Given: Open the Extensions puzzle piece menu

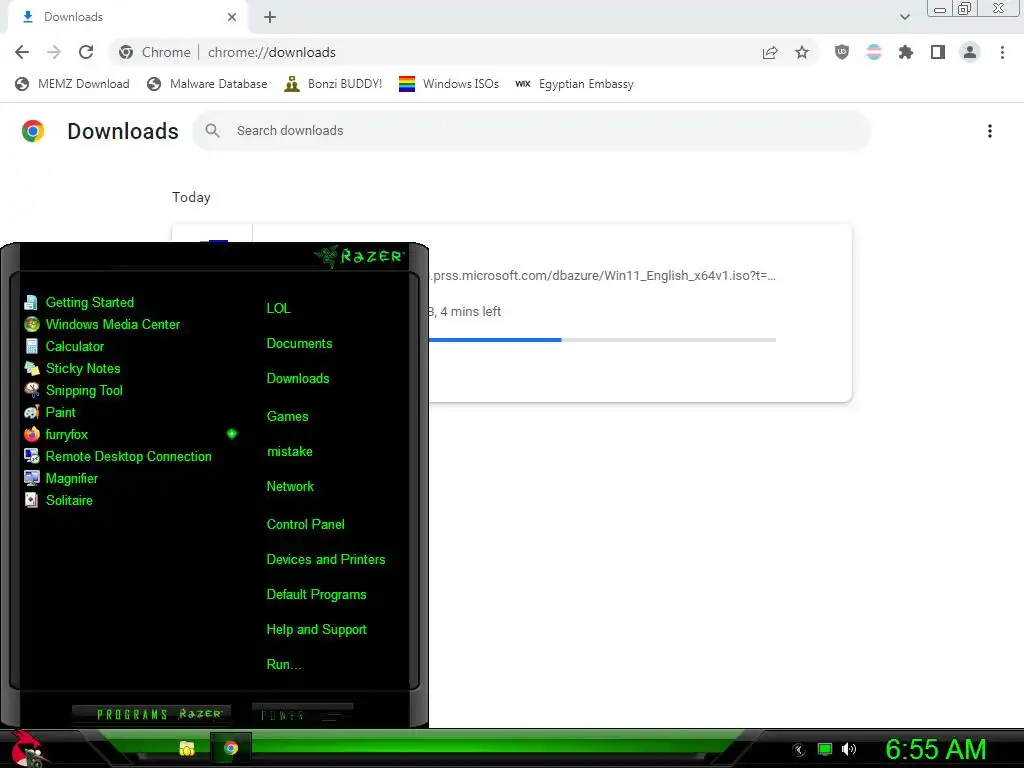Looking at the screenshot, I should click(x=906, y=52).
